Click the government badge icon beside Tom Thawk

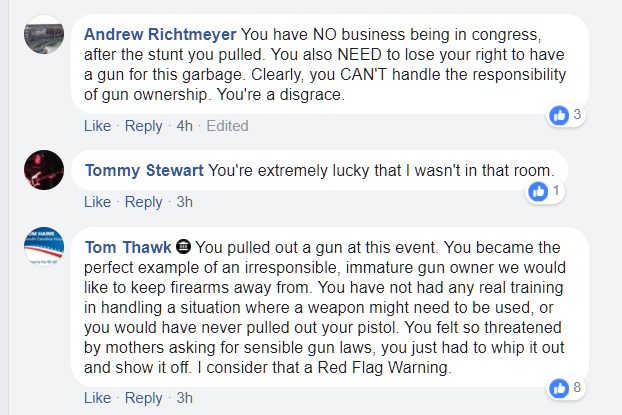pyautogui.click(x=183, y=247)
